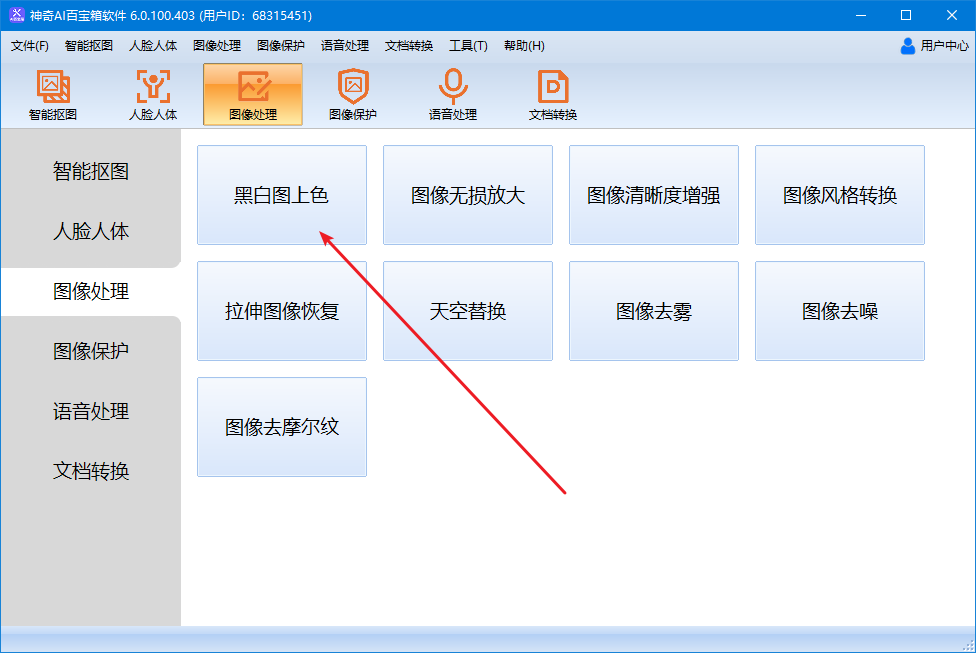Select the 语音处理 microphone toolbar icon
This screenshot has width=976, height=653.
tap(453, 95)
